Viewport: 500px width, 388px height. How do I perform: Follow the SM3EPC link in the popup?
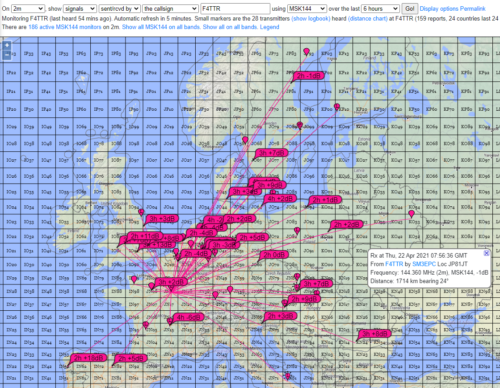[424, 264]
